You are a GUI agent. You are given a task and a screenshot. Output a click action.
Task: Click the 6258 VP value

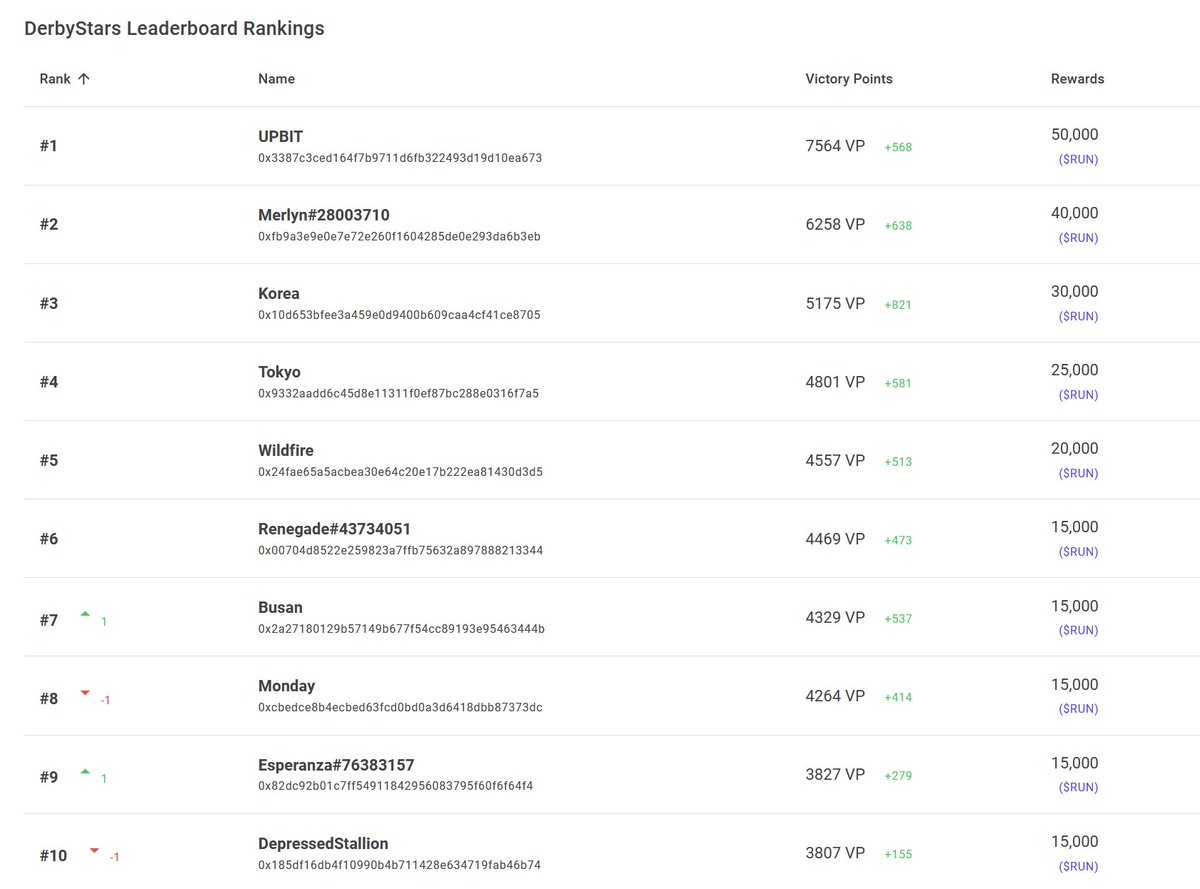[835, 225]
